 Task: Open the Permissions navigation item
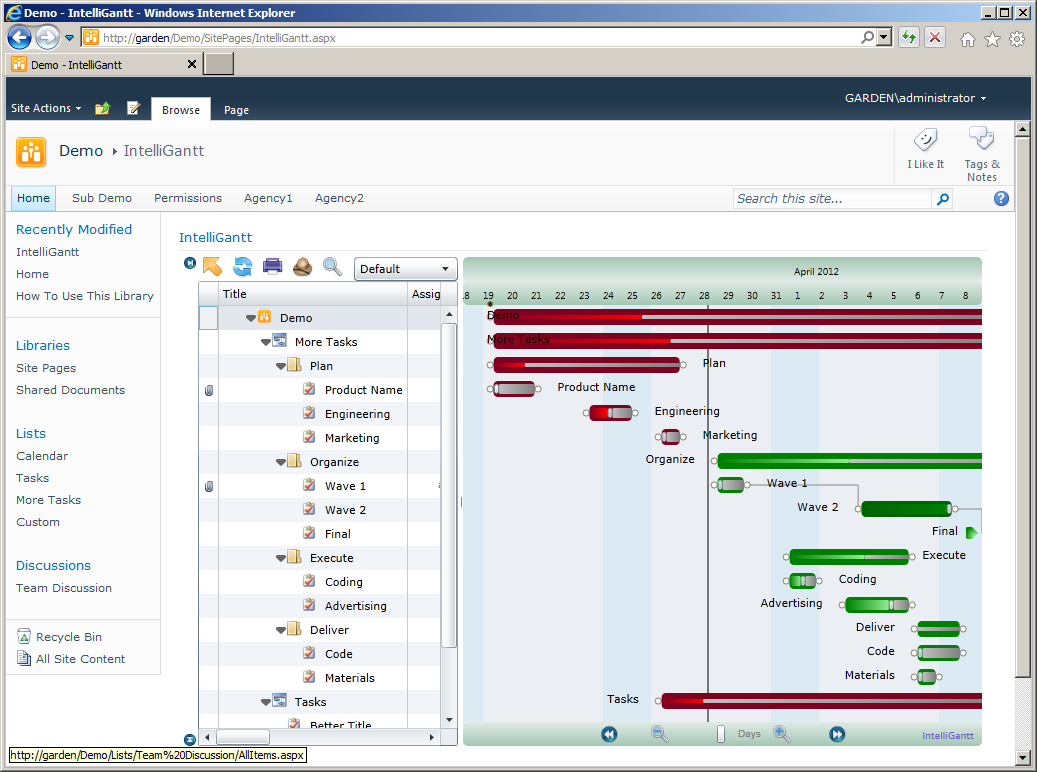(188, 198)
